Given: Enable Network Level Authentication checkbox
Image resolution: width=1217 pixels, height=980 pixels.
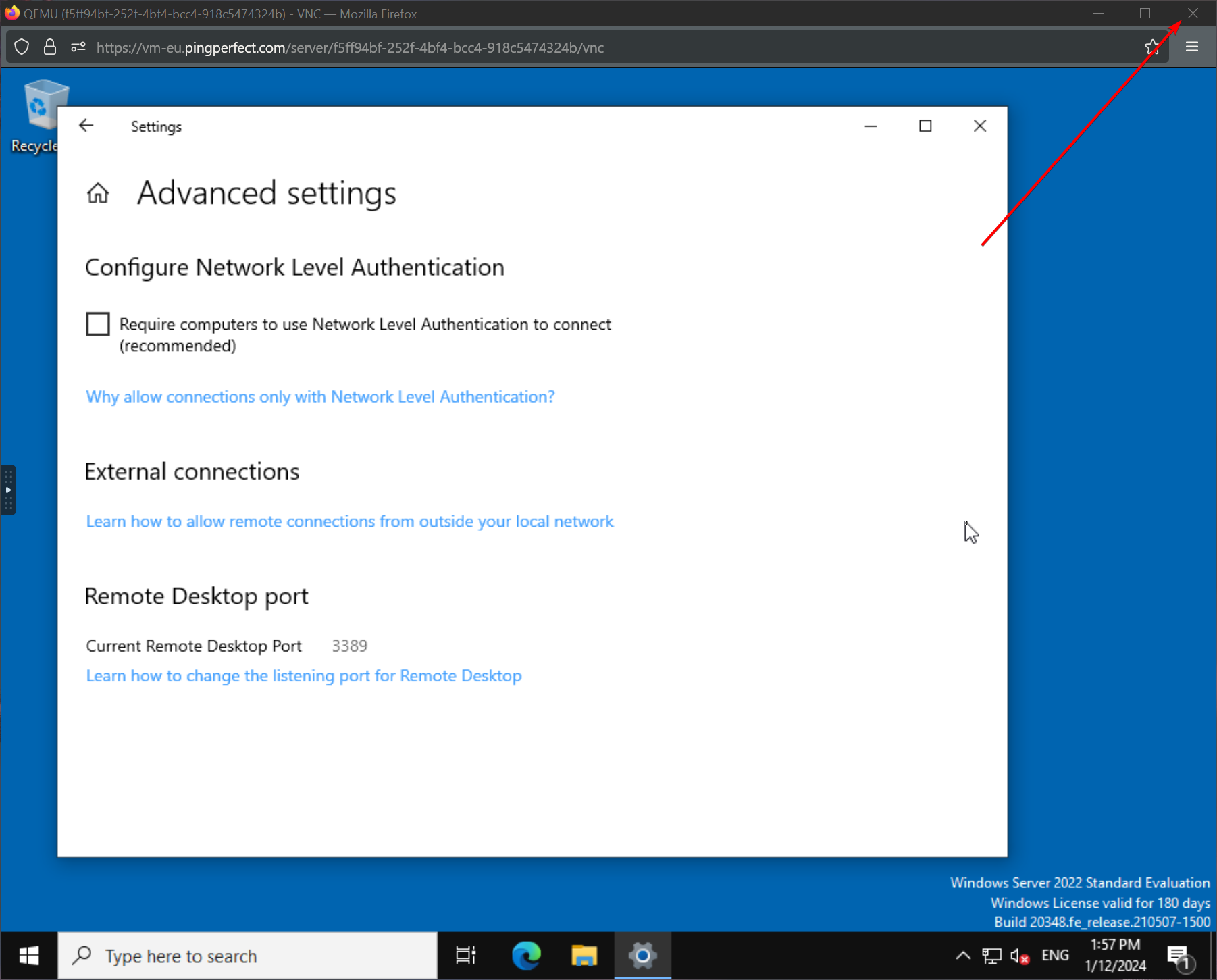Looking at the screenshot, I should (98, 324).
